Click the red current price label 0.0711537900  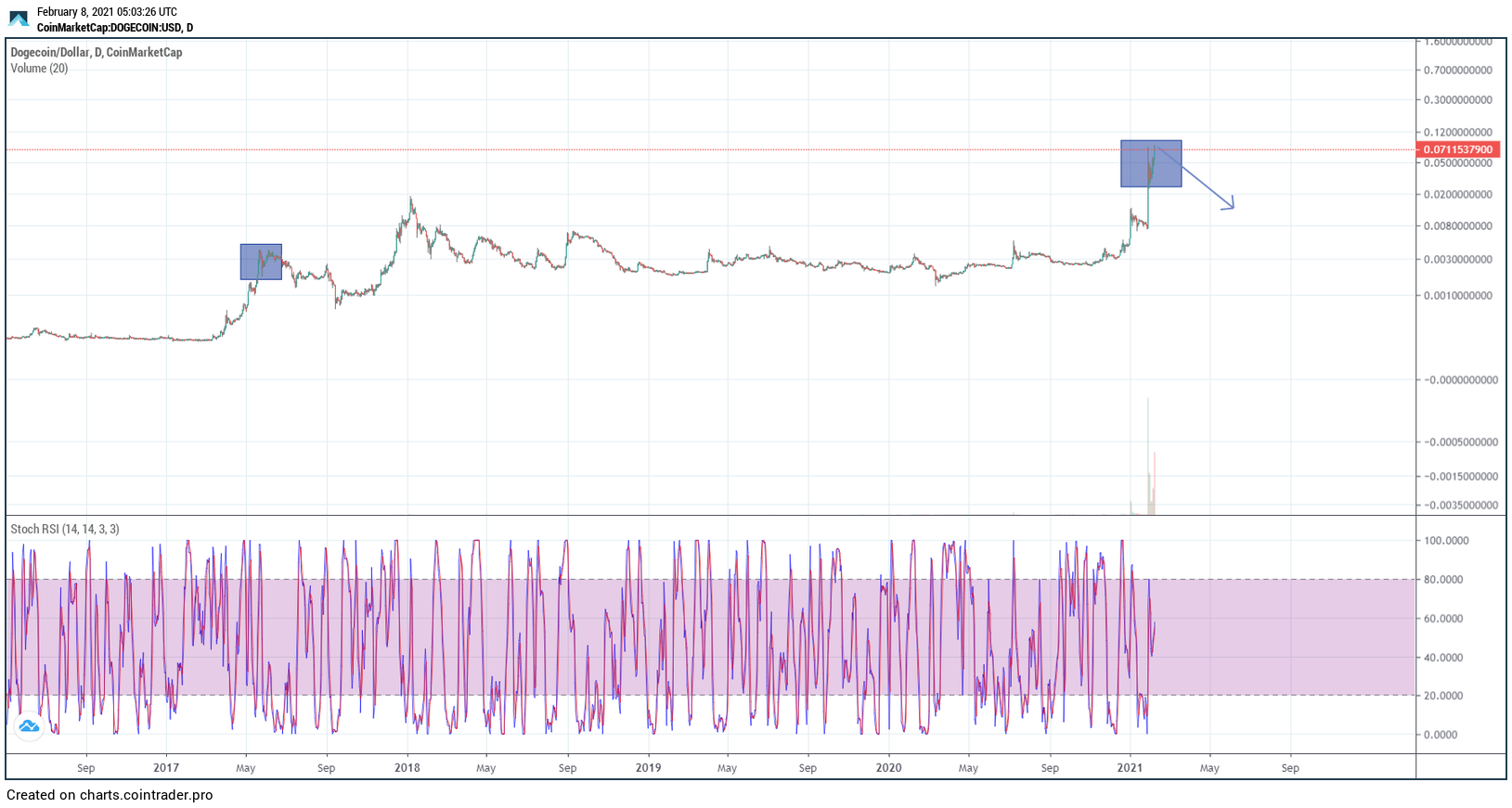[1457, 149]
